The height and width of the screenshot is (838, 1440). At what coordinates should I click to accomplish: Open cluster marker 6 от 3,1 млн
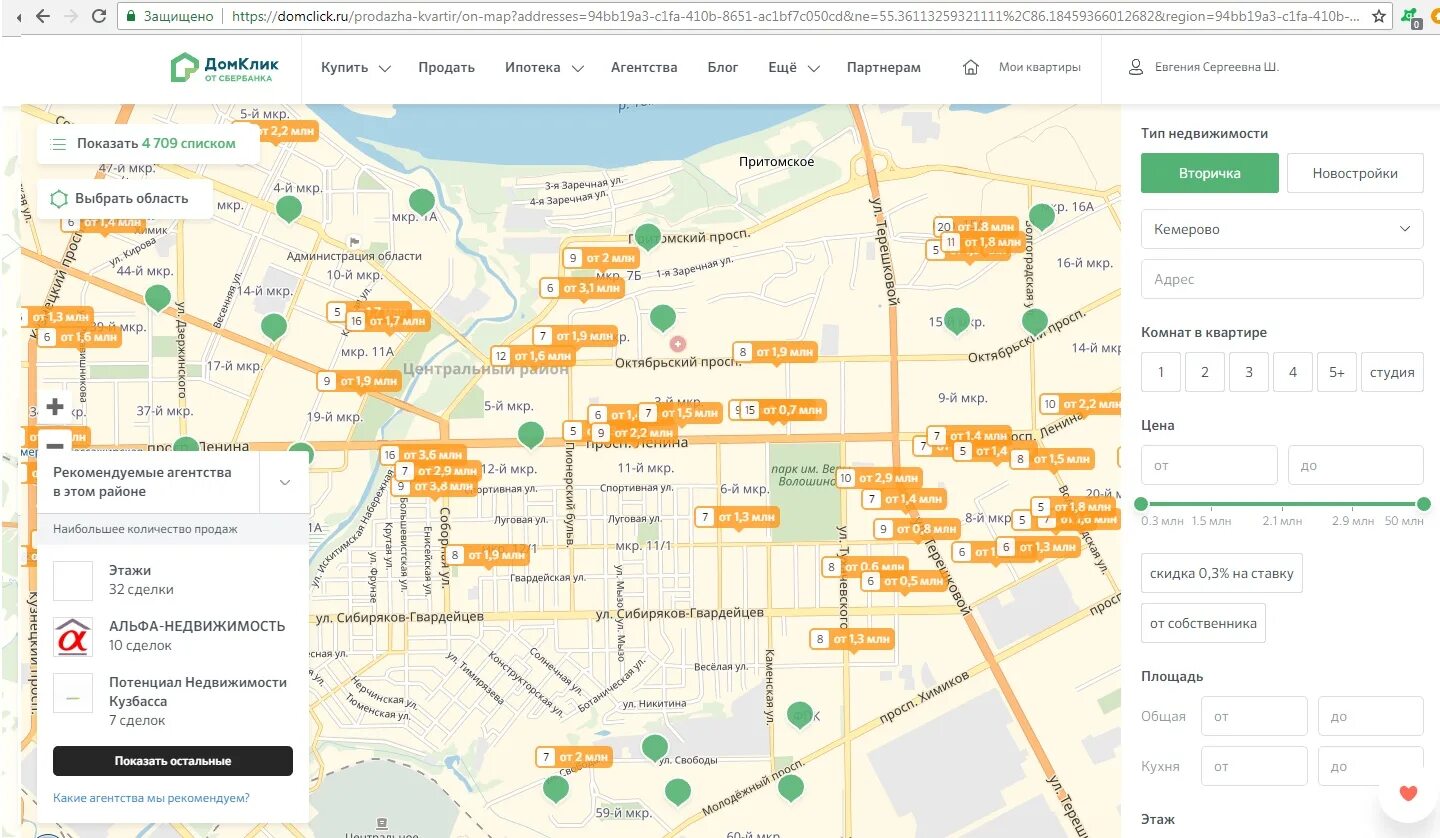tap(581, 288)
